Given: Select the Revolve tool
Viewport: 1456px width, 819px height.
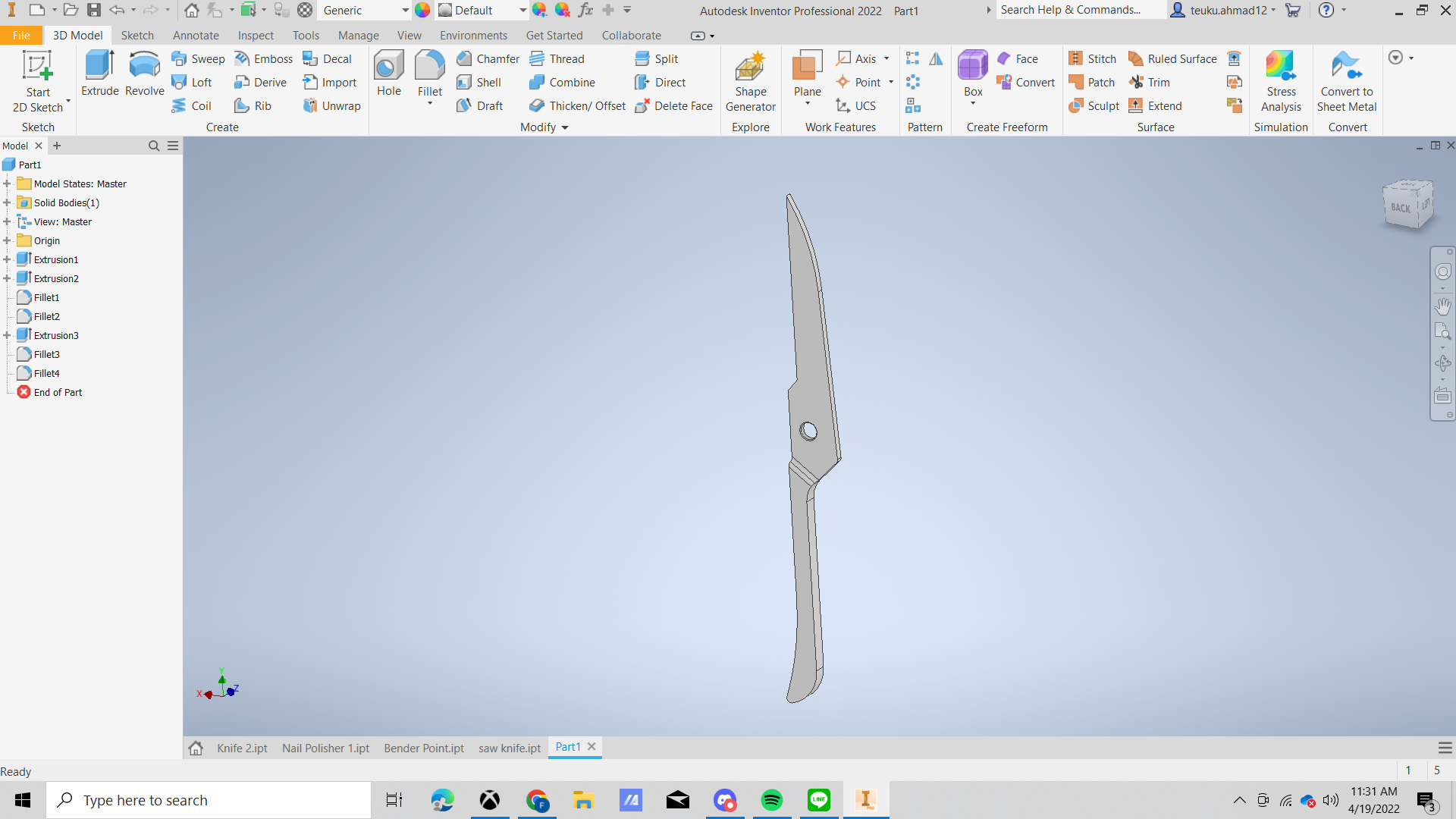Looking at the screenshot, I should (x=144, y=74).
